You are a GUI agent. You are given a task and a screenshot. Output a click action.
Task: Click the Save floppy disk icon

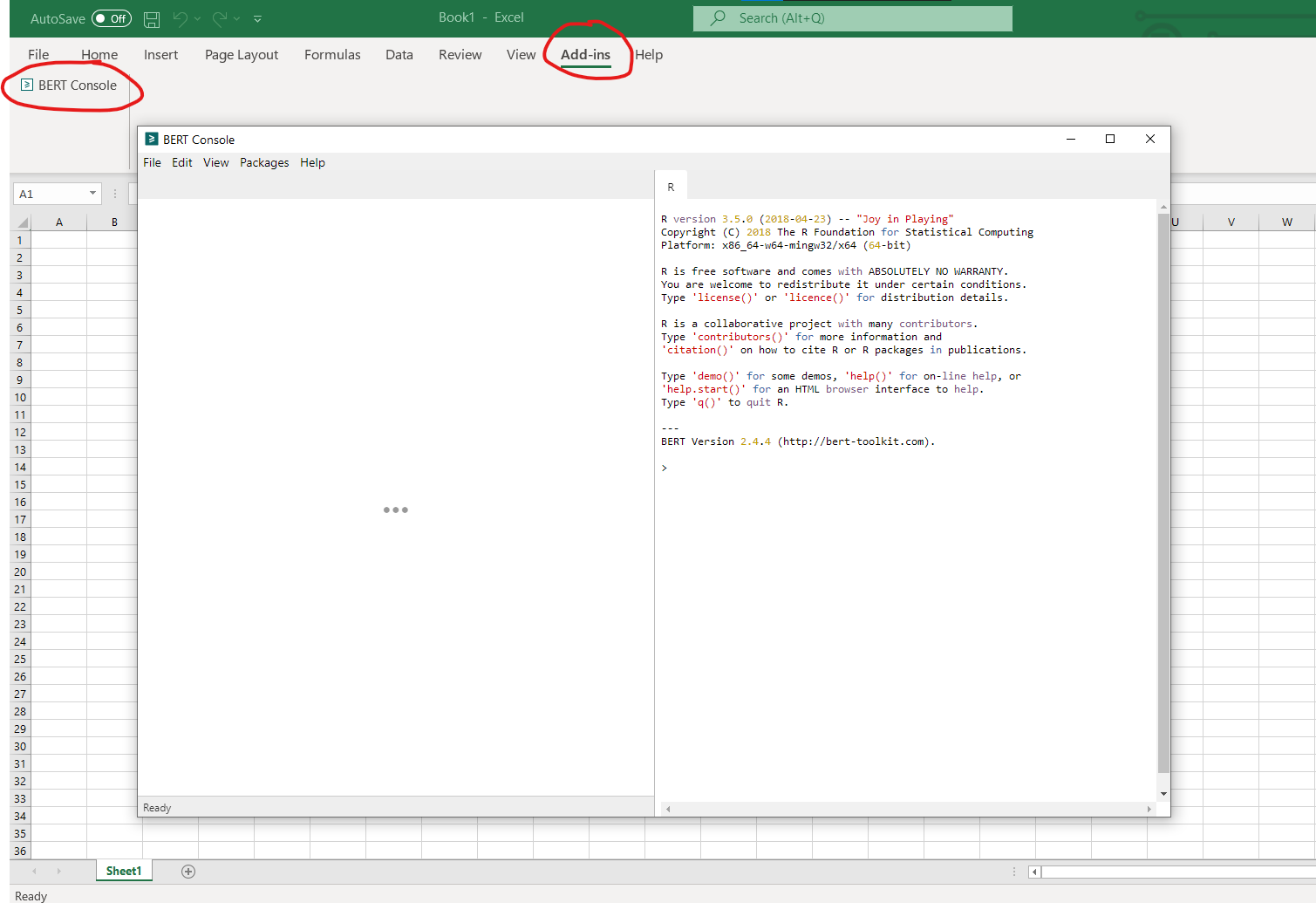point(152,18)
